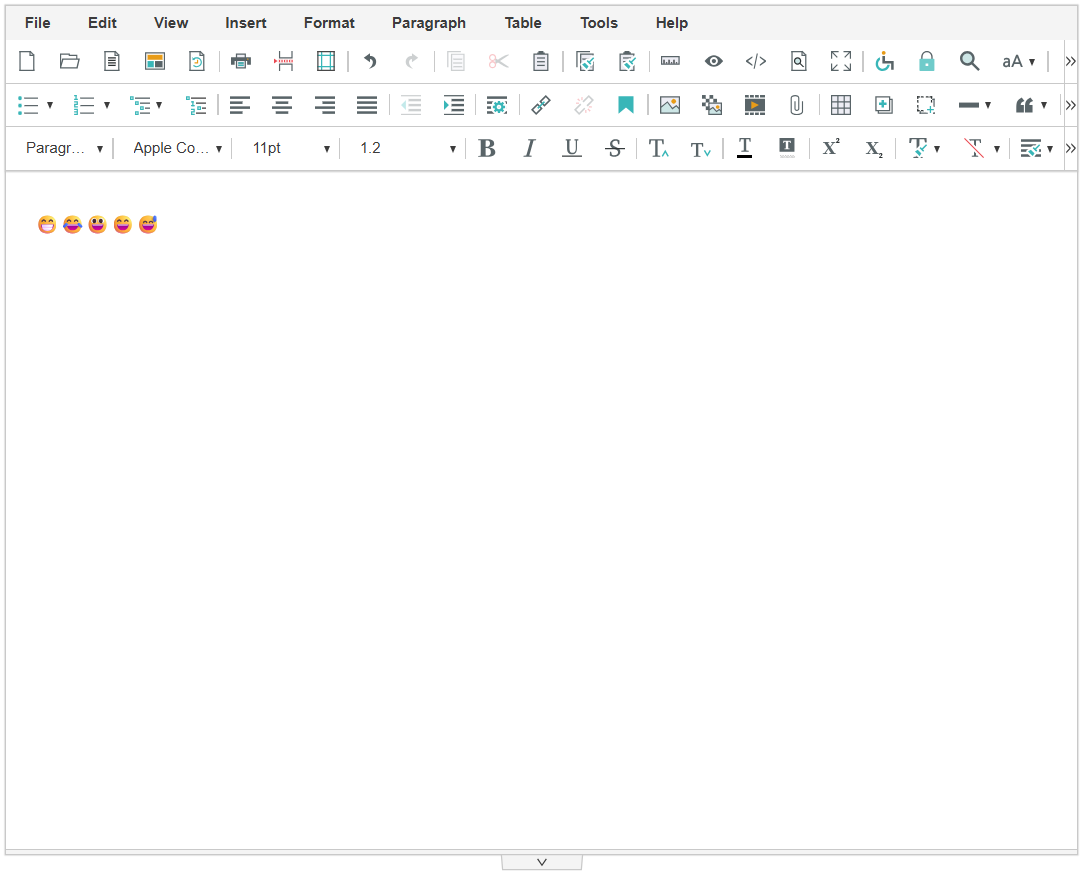
Task: View HTML source code
Action: pyautogui.click(x=756, y=62)
